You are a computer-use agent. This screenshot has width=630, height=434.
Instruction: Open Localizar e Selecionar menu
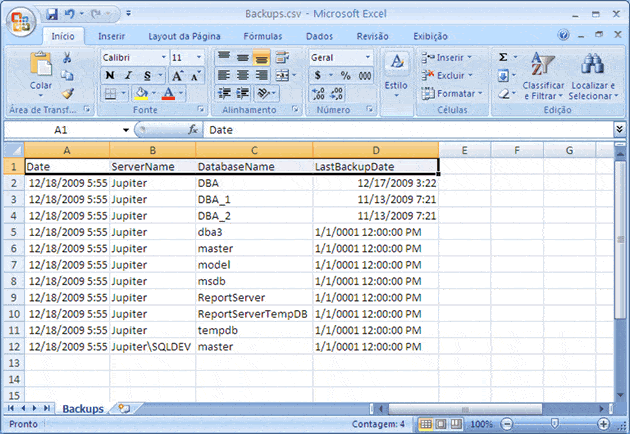click(593, 76)
